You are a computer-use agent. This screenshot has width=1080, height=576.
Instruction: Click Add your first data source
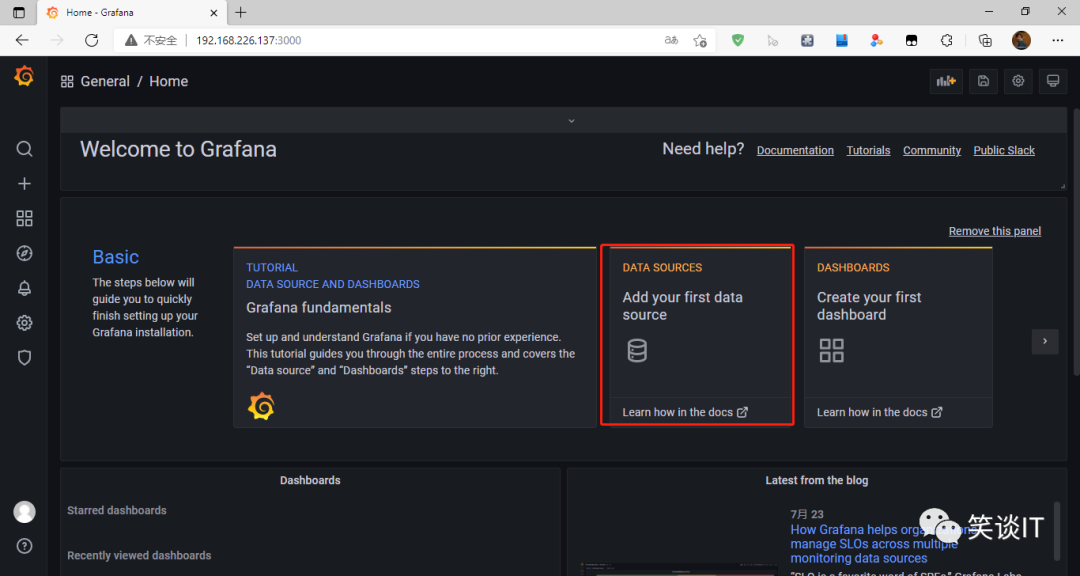point(683,306)
